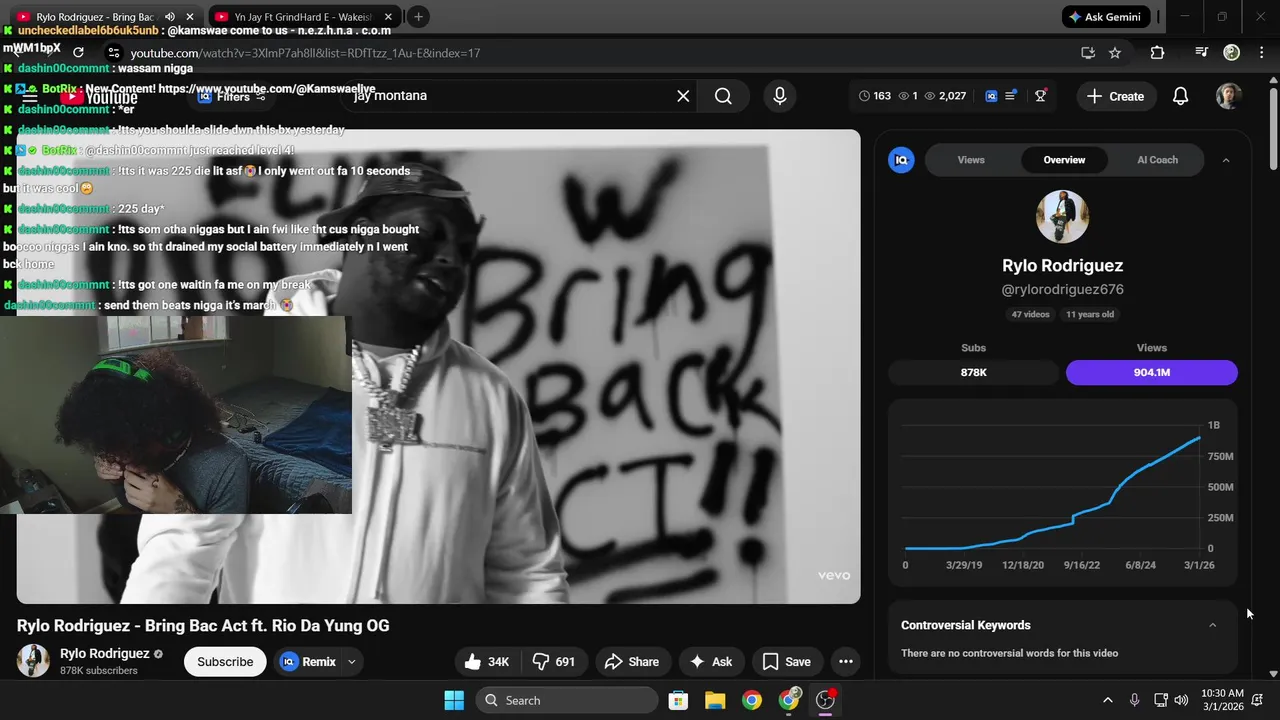Click the vidIQ IQ logo in header stats

click(991, 96)
